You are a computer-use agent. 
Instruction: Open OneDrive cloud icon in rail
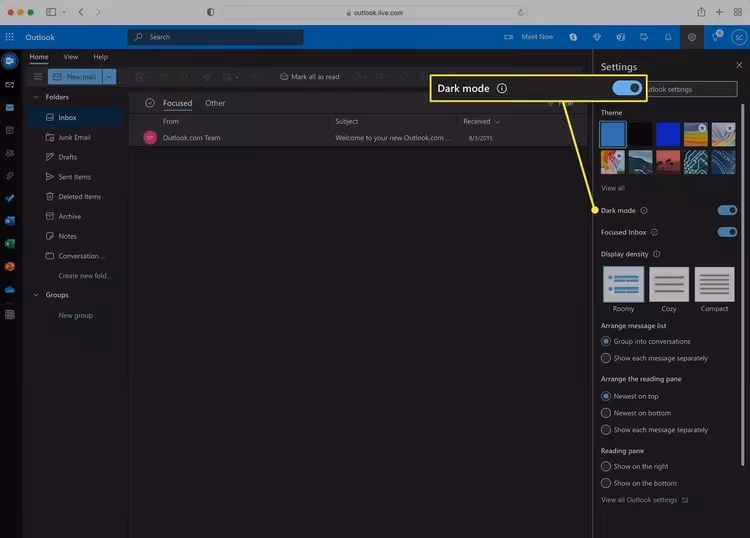click(10, 290)
